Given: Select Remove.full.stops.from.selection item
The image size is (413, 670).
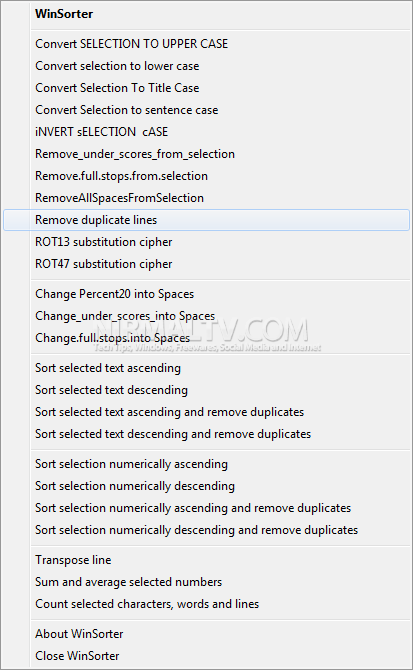Looking at the screenshot, I should [x=206, y=176].
